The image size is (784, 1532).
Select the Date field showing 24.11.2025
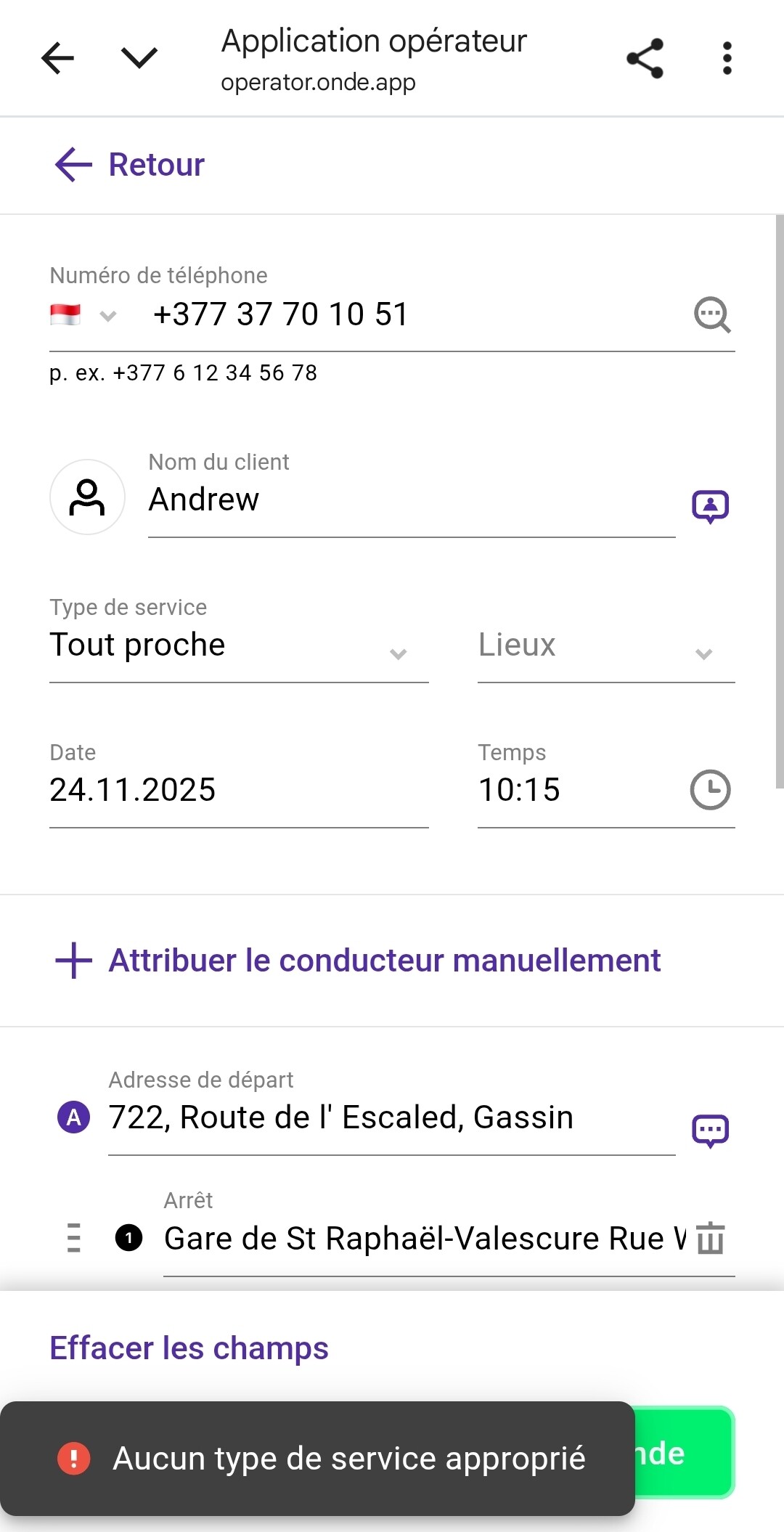click(x=238, y=790)
